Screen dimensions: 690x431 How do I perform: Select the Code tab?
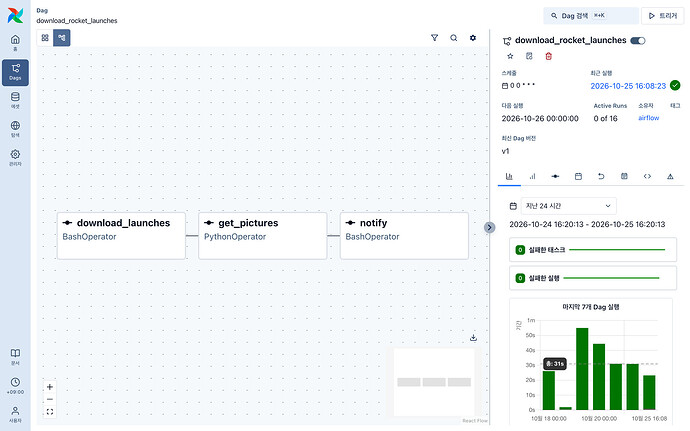tap(647, 177)
